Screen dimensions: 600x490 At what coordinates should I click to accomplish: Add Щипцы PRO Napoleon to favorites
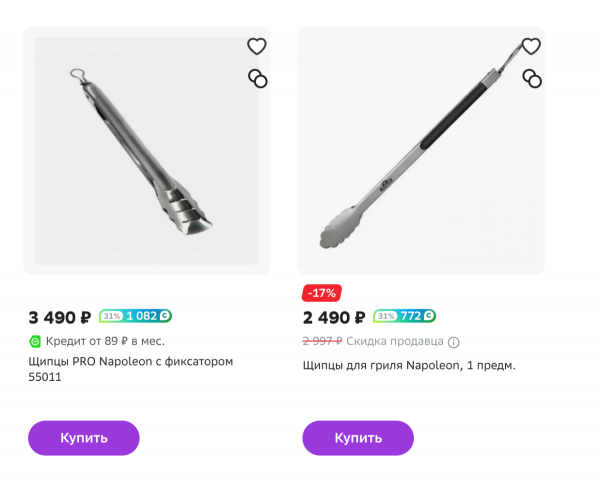pos(257,46)
